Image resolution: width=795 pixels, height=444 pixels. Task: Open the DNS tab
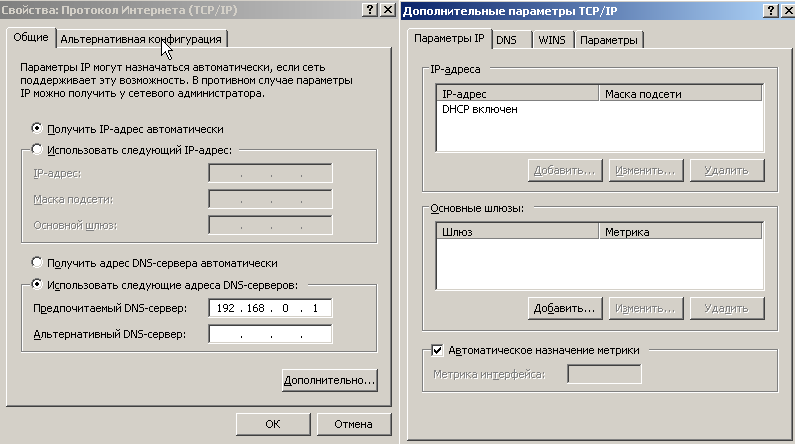pos(512,40)
